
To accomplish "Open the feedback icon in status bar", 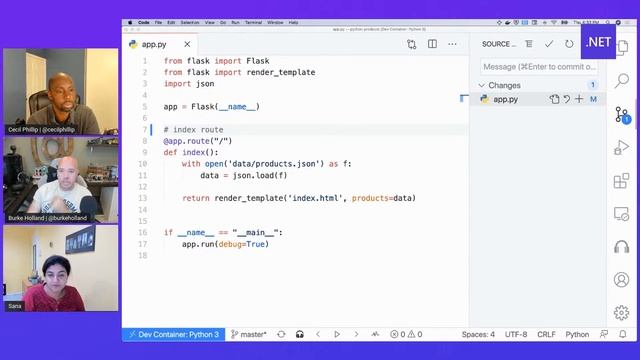I will tap(604, 334).
